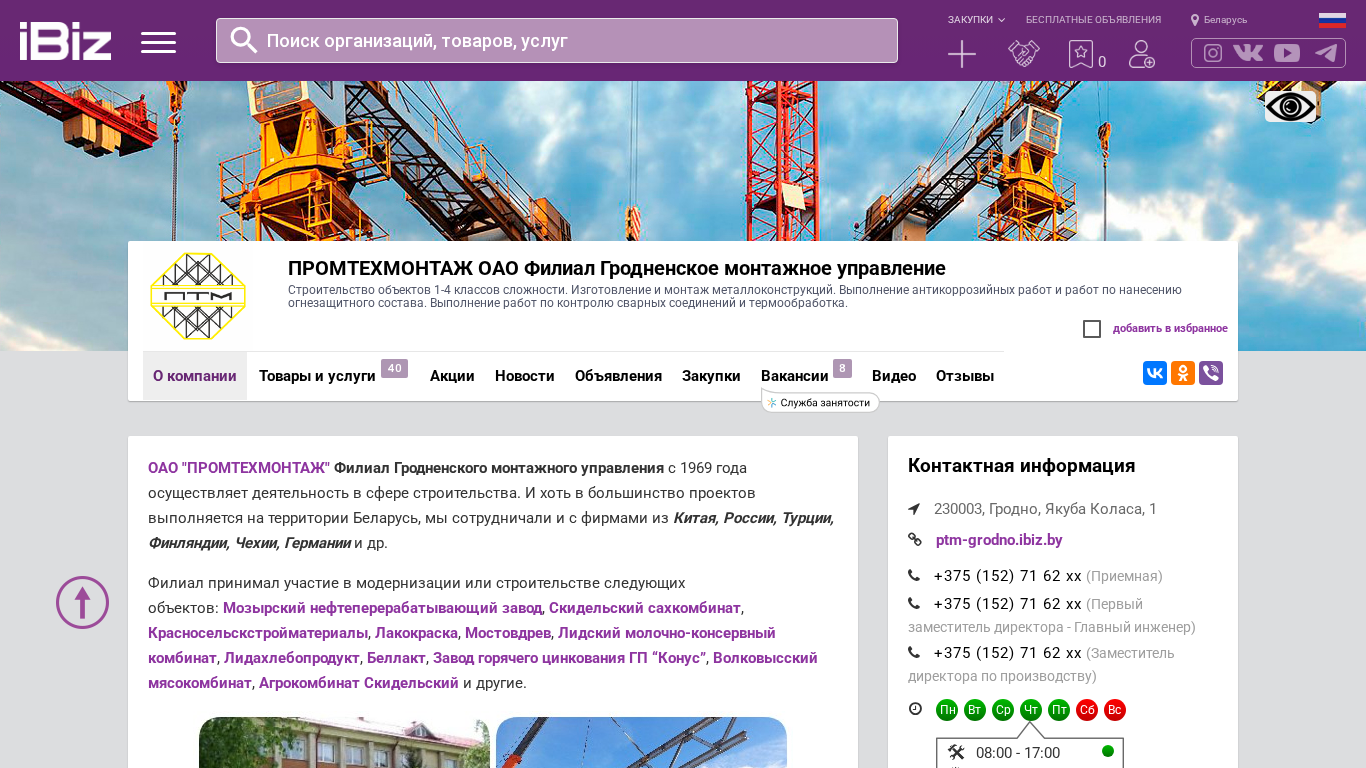1366x768 pixels.
Task: Click the address 230003, Гродно, Якуба Коласа, 1
Action: [1045, 509]
